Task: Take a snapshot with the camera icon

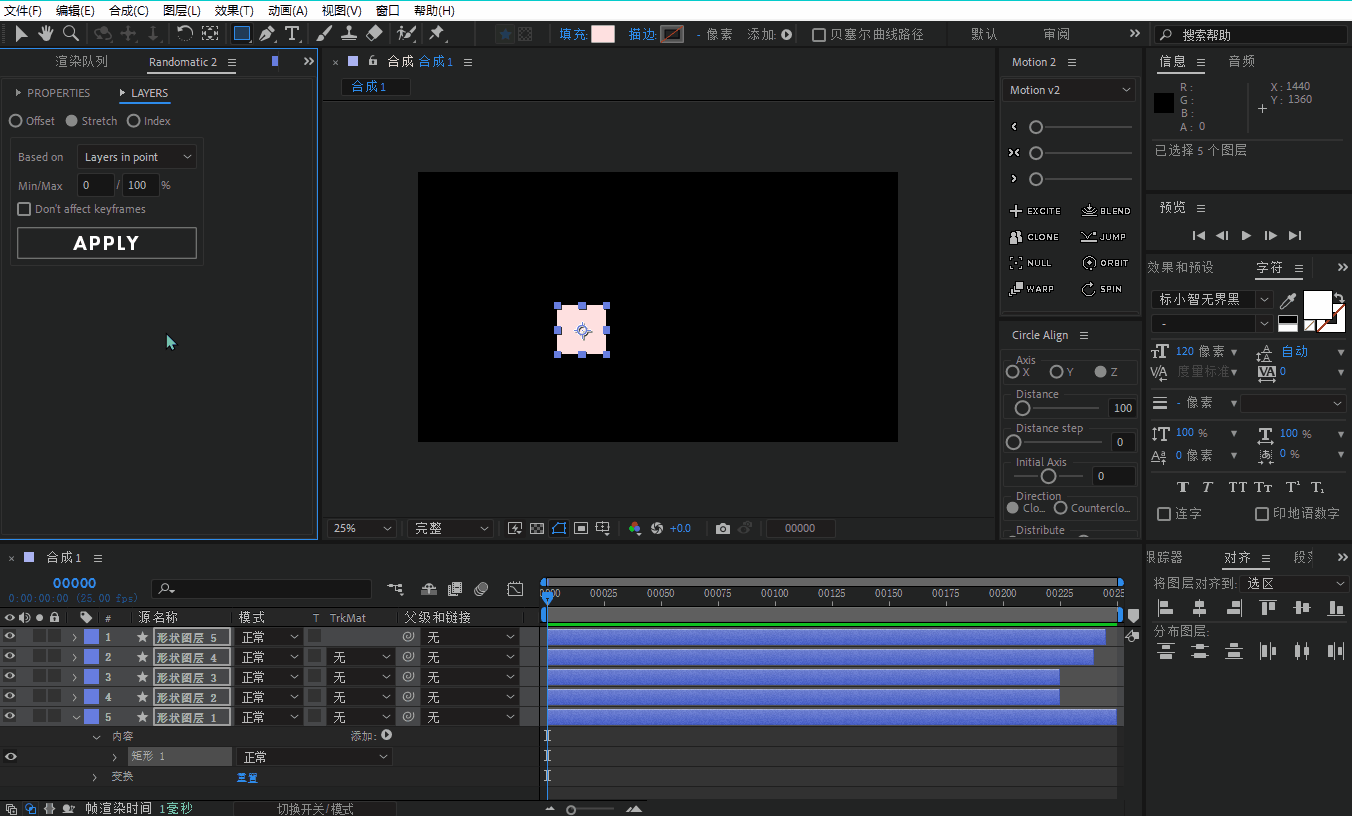Action: tap(722, 528)
